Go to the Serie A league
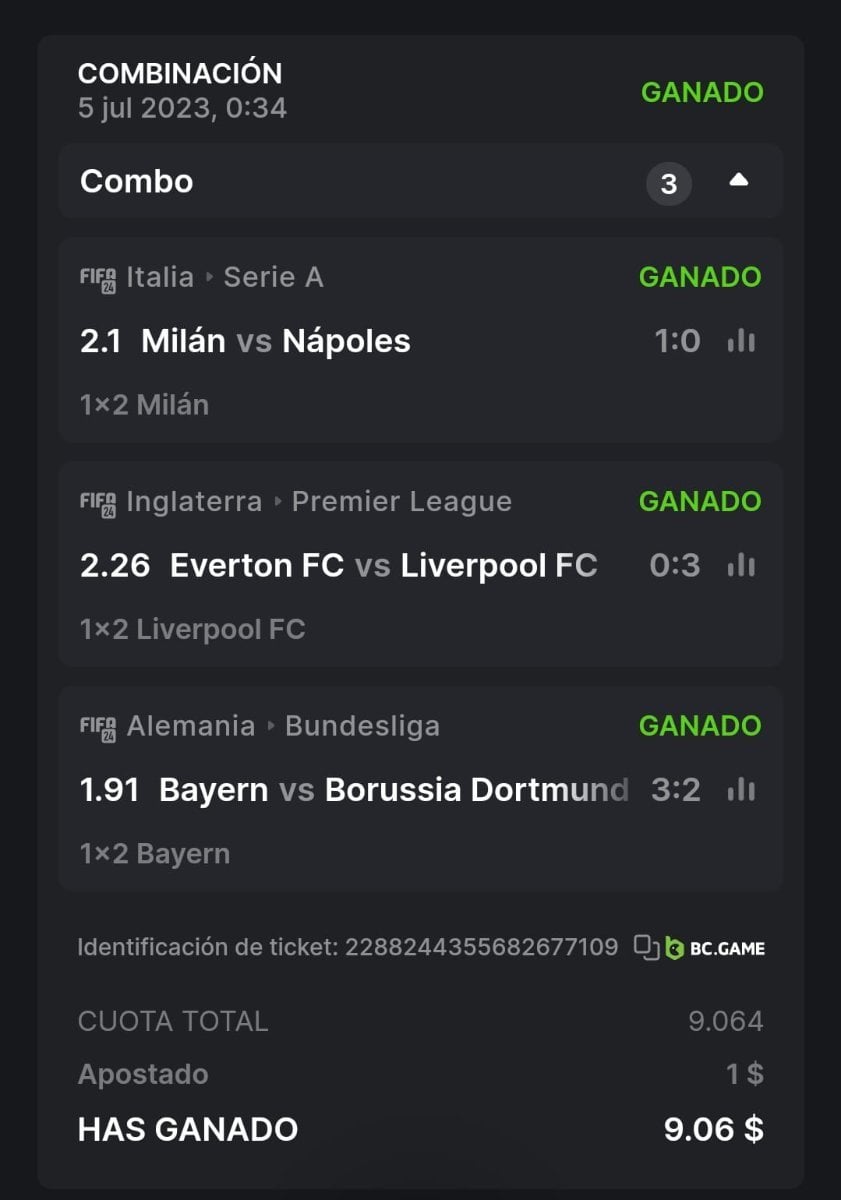This screenshot has width=841, height=1200. pyautogui.click(x=273, y=277)
